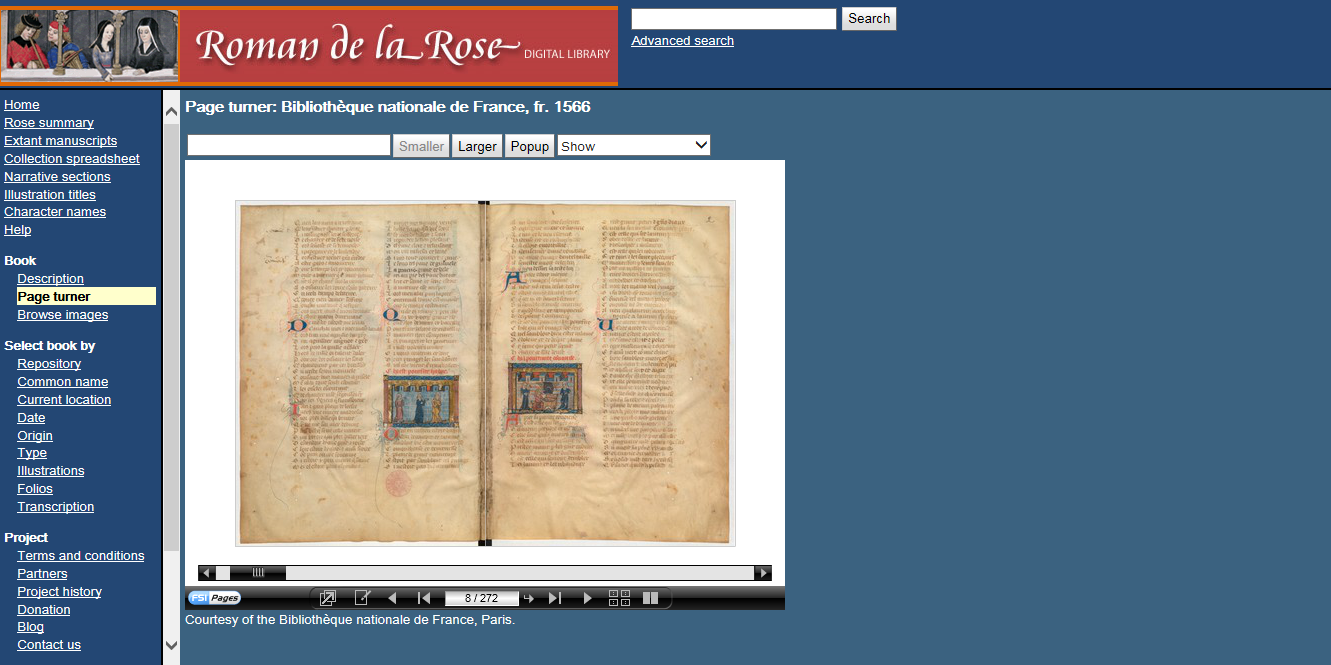Click the left manuscript page
This screenshot has width=1331, height=665.
(360, 373)
